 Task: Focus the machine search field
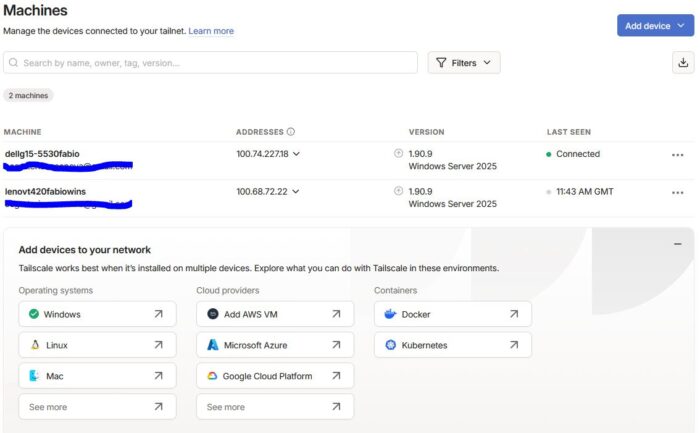tap(210, 62)
